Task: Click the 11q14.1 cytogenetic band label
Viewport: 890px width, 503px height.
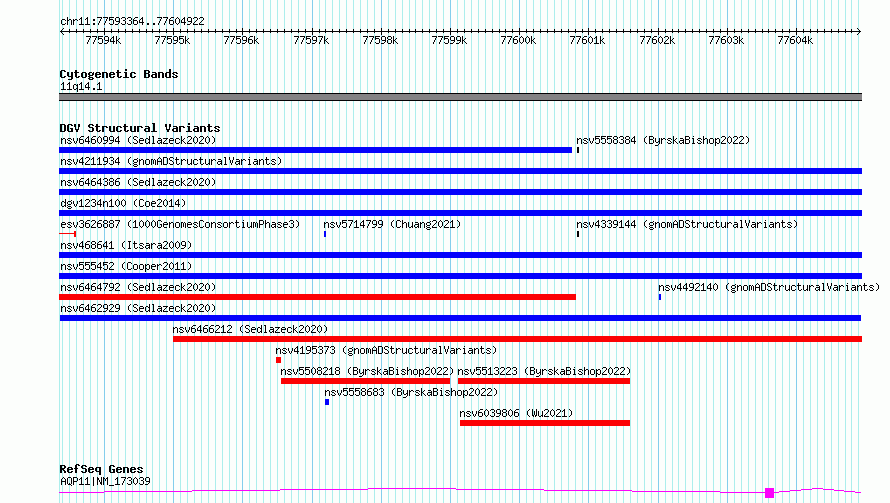Action: pyautogui.click(x=81, y=87)
